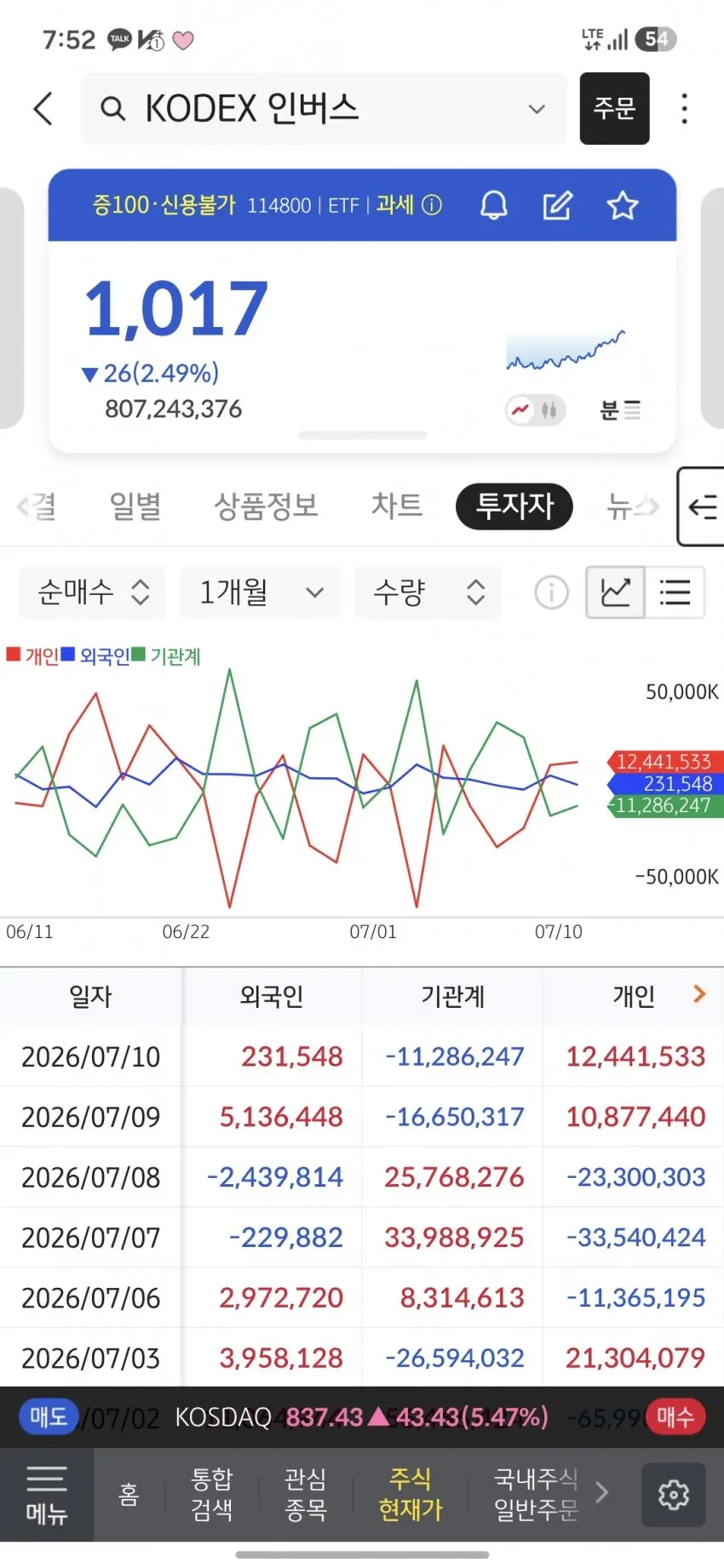
Task: Tap the bottom bar right chevron
Action: point(602,1492)
